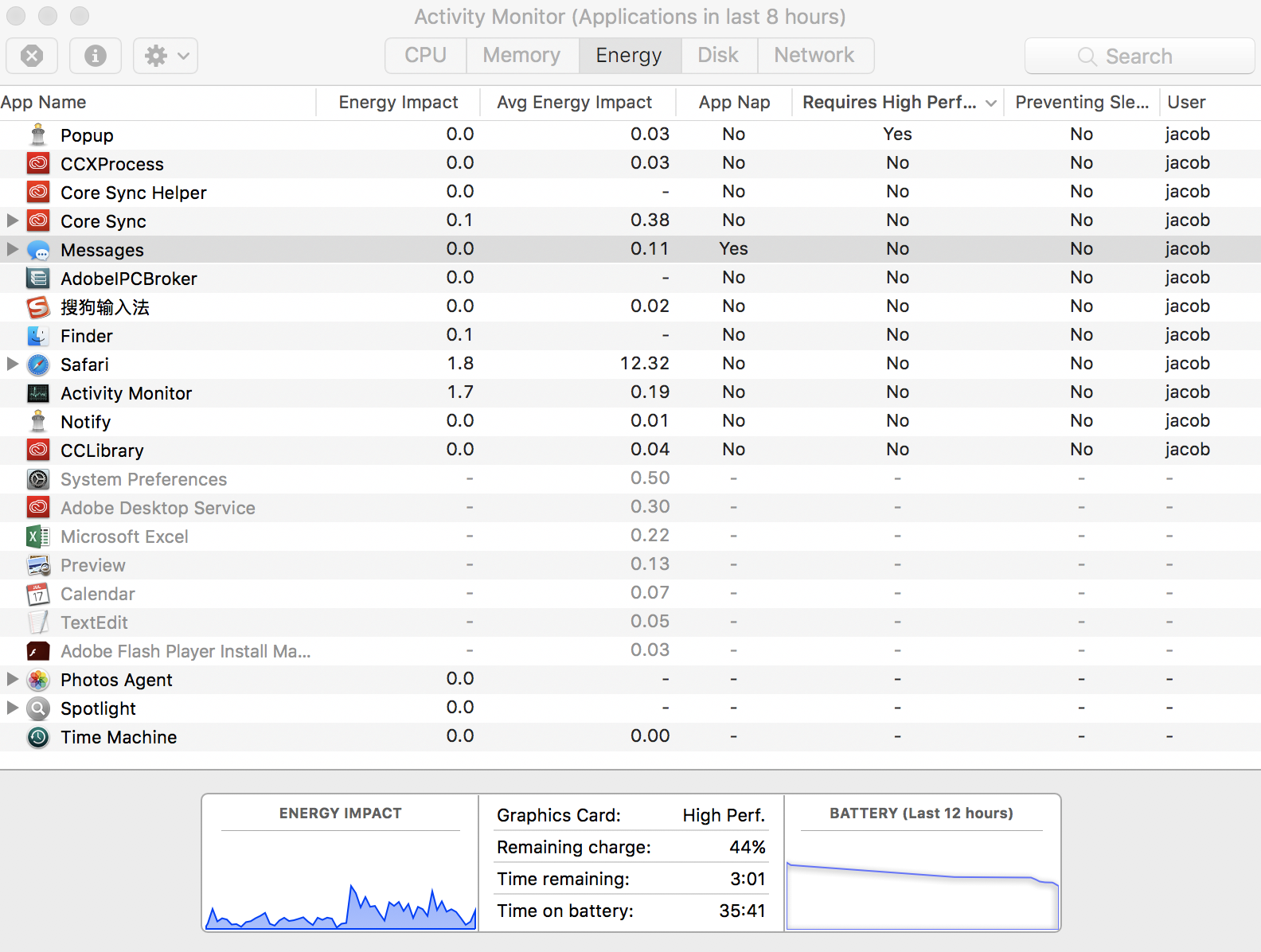Expand the Core Sync disclosure triangle
The width and height of the screenshot is (1261, 952).
coord(12,220)
